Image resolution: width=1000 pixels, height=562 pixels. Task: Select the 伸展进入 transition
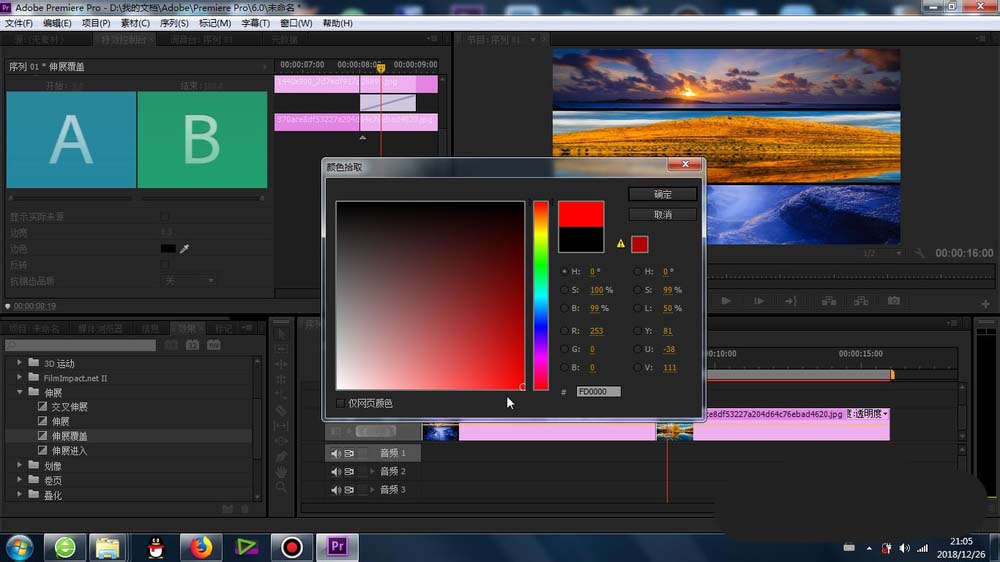click(x=70, y=450)
